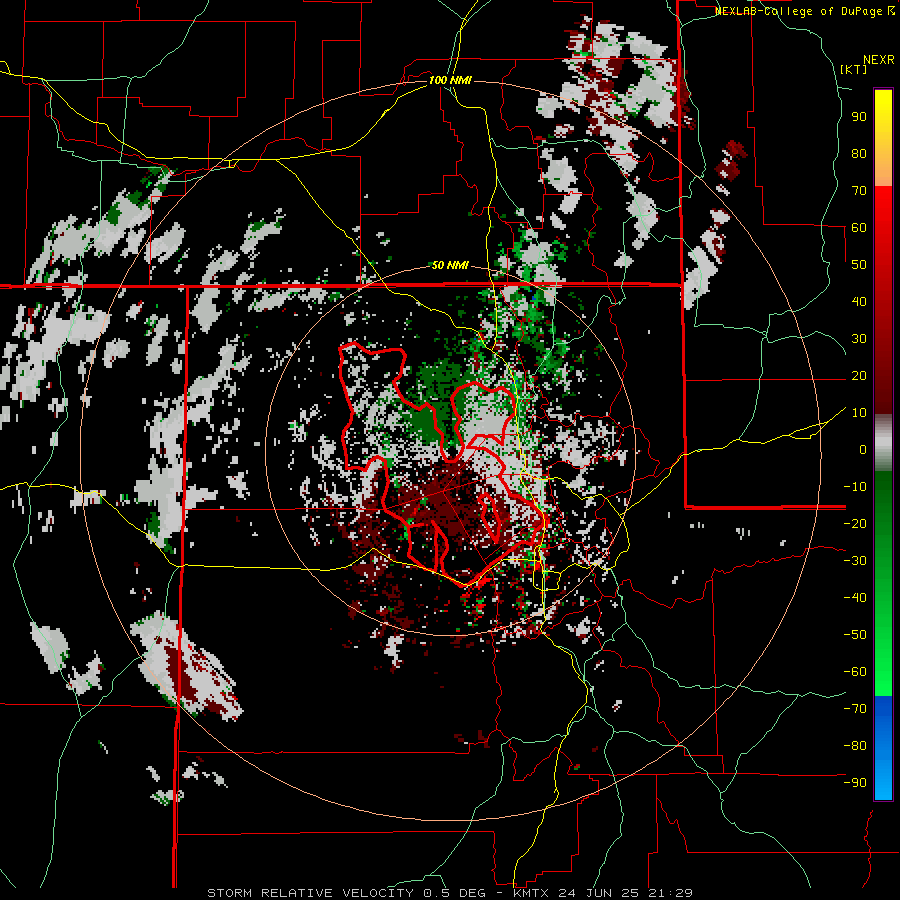Screen dimensions: 900x900
Task: Click the NEXR label above the color scale
Action: click(x=879, y=60)
